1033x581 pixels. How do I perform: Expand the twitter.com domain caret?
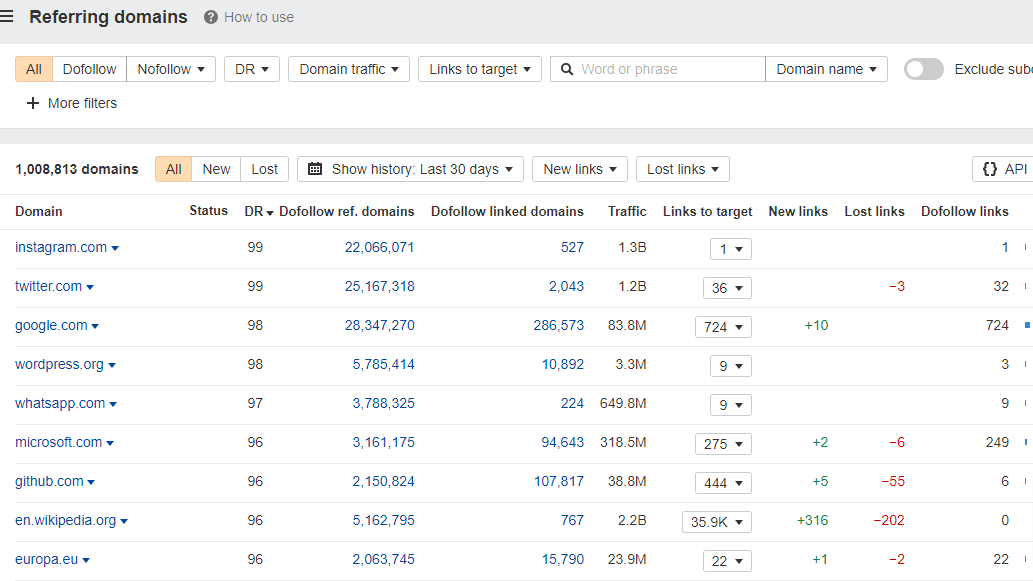[x=90, y=287]
